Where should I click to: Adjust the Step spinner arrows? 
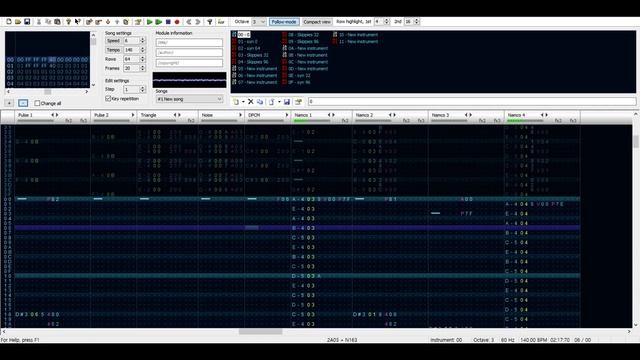[142, 89]
